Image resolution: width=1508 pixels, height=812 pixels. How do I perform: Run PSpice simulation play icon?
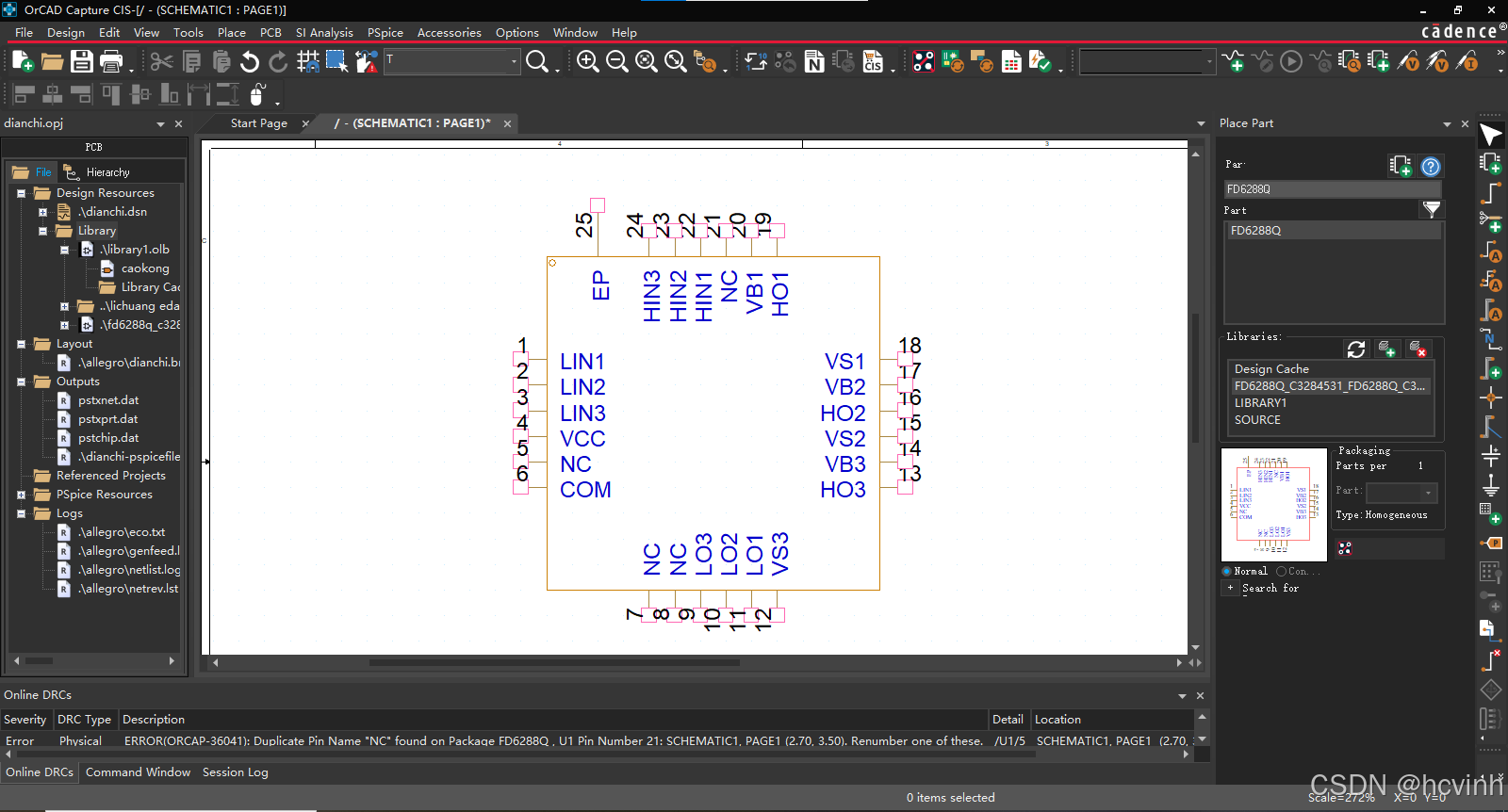1291,61
